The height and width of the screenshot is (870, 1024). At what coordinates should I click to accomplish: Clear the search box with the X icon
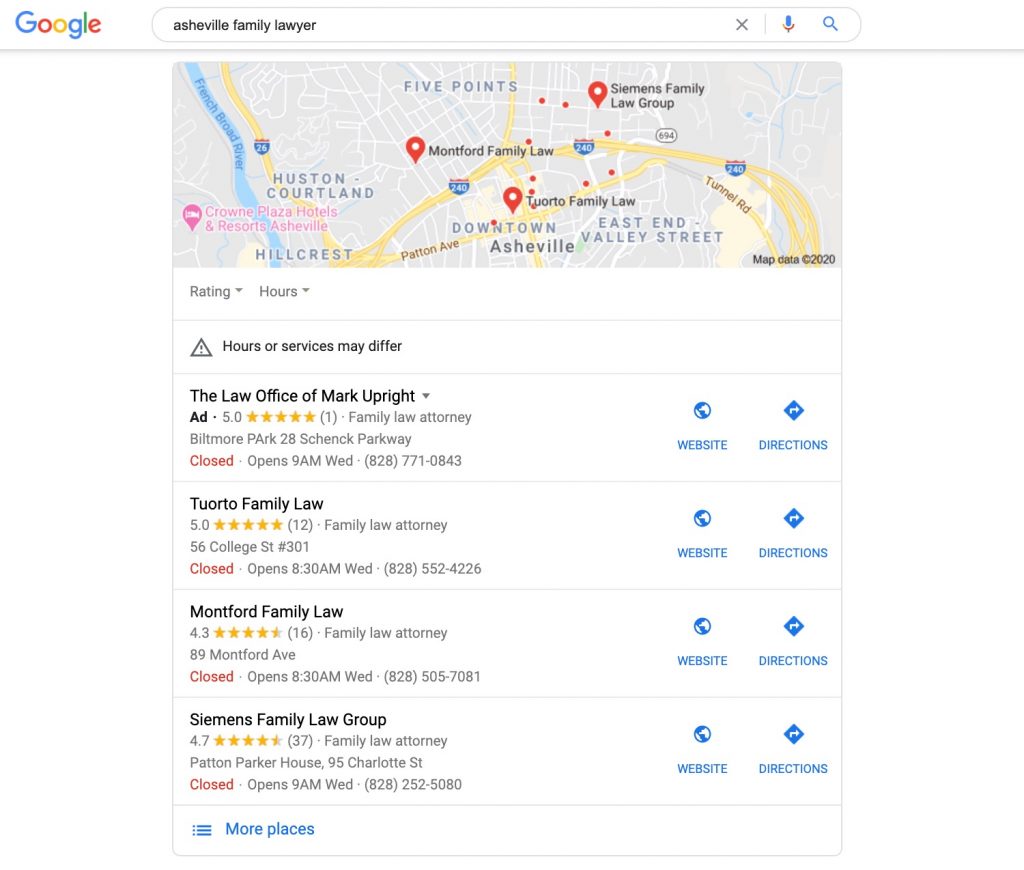[x=742, y=25]
